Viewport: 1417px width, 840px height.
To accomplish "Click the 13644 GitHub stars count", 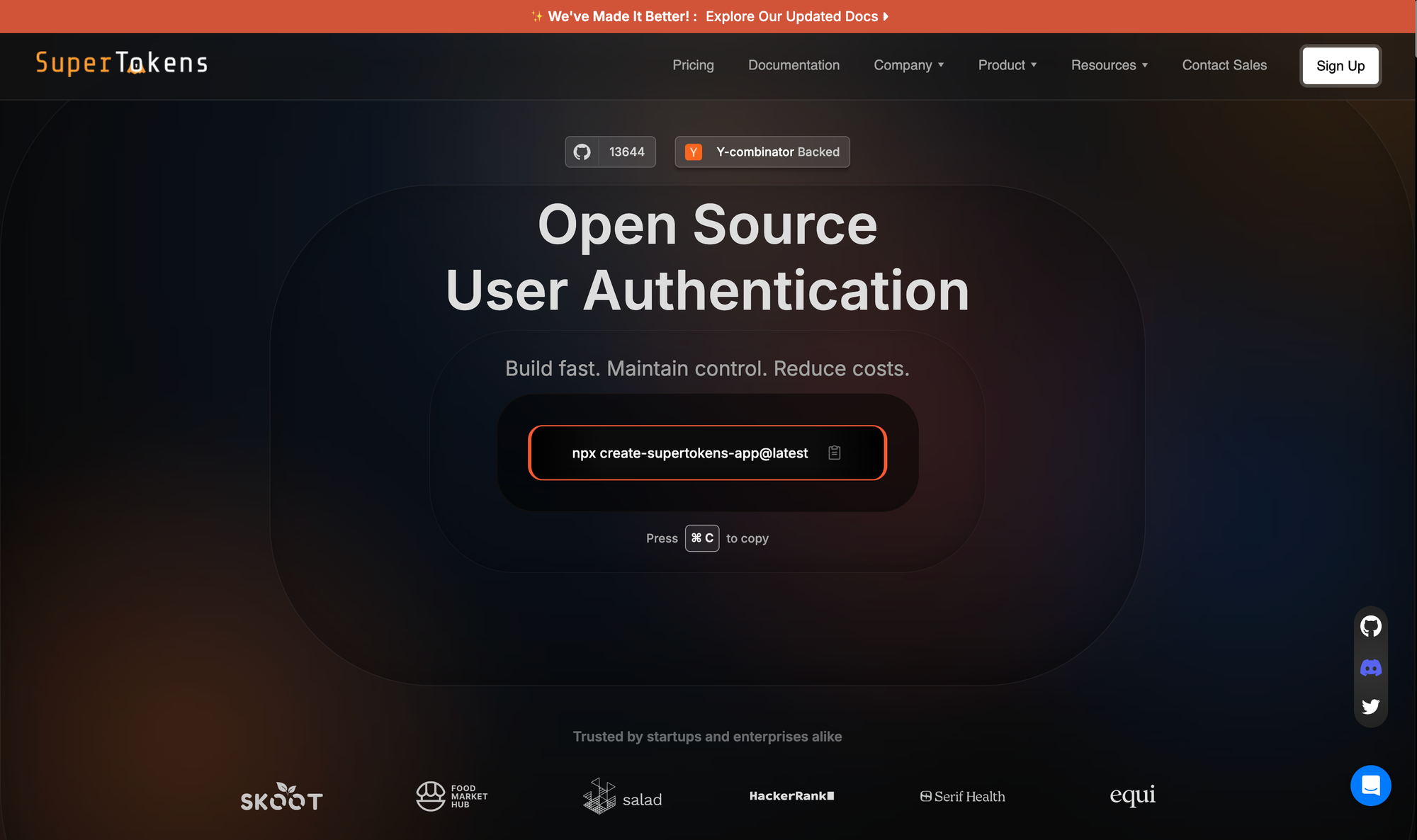I will 627,152.
